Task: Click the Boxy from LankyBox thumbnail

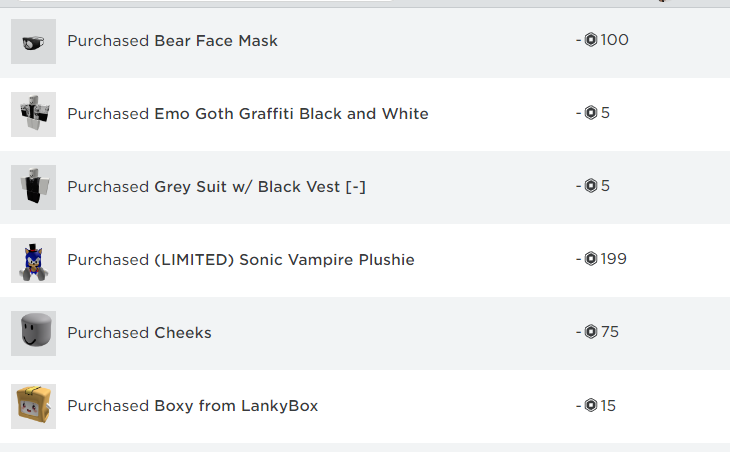Action: click(34, 406)
